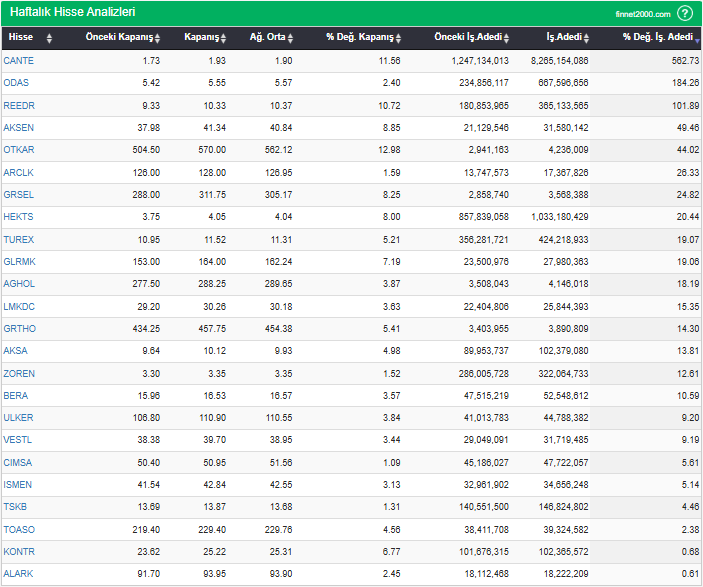703x587 pixels.
Task: Click sort arrows beside Hisse header
Action: pos(50,38)
